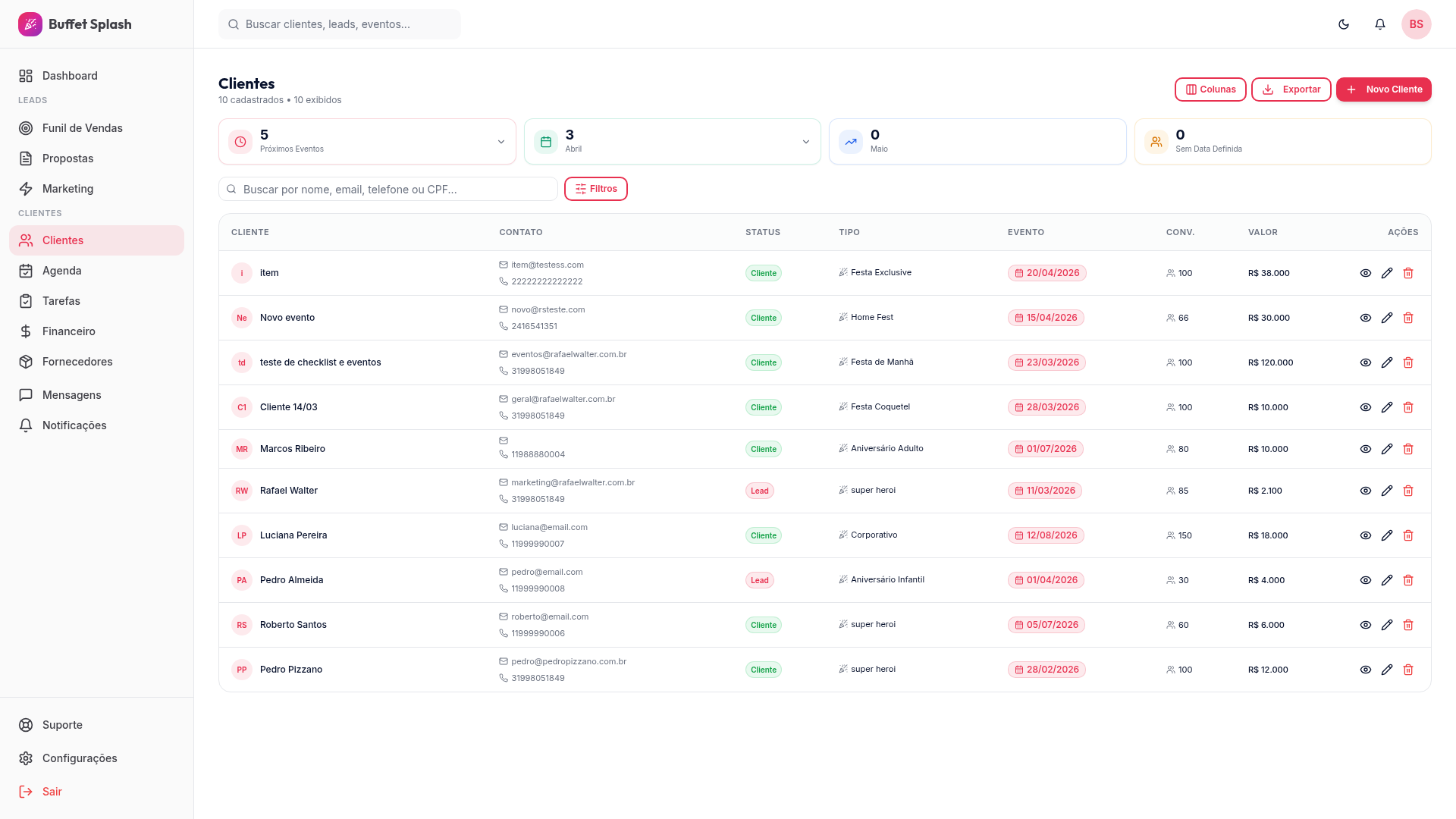Open Dashboard in the sidebar

96,76
